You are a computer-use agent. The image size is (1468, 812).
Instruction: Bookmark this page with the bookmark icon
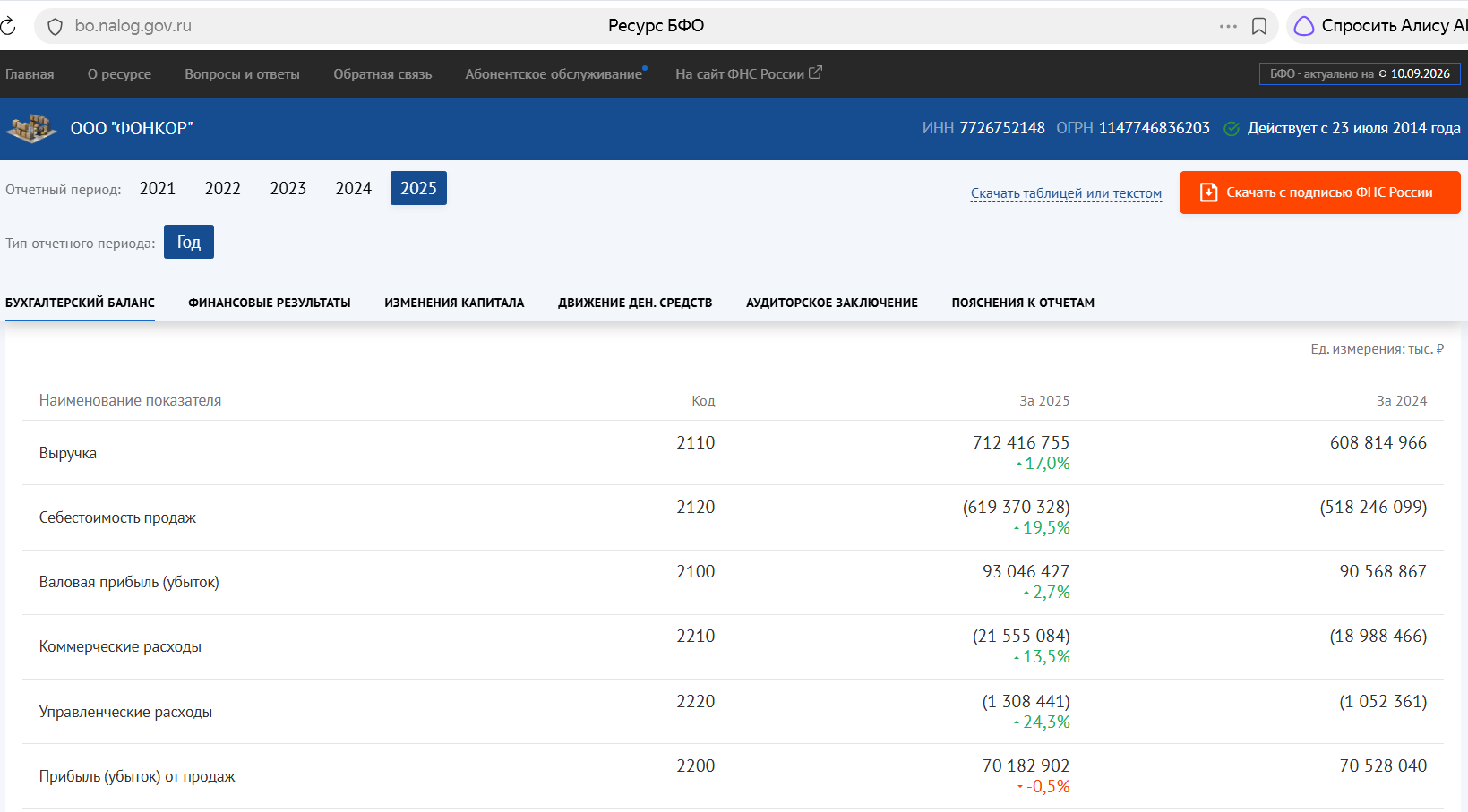click(x=1259, y=26)
